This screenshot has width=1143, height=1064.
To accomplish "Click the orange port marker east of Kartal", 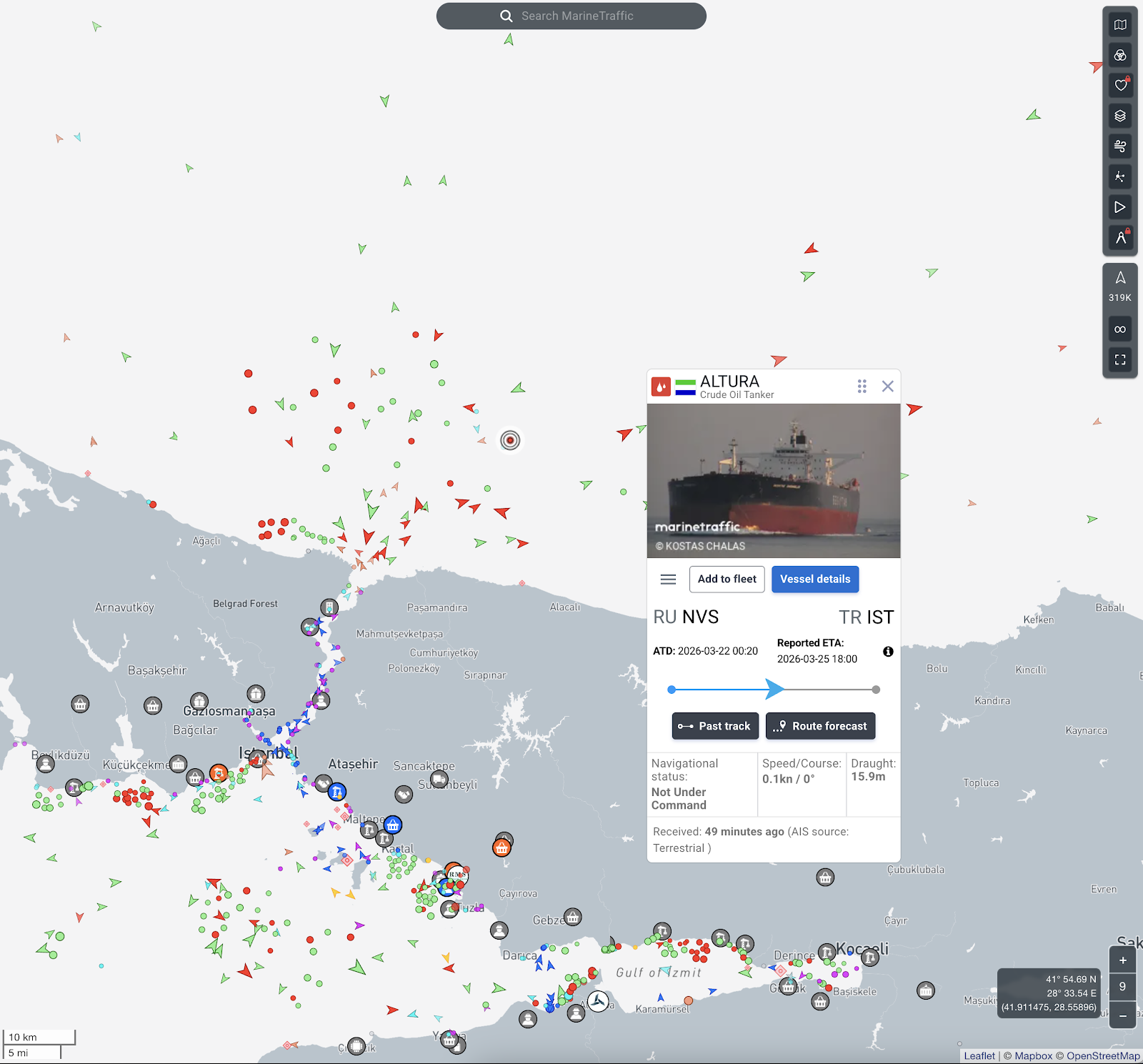I will pyautogui.click(x=501, y=848).
